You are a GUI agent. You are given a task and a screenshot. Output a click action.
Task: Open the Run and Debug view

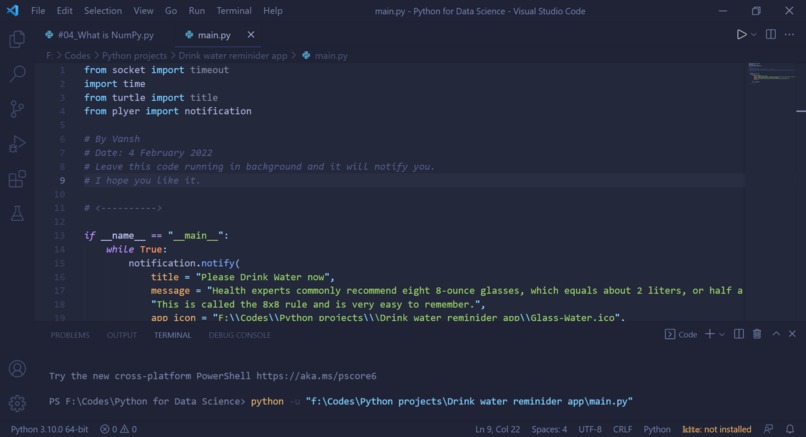17,144
